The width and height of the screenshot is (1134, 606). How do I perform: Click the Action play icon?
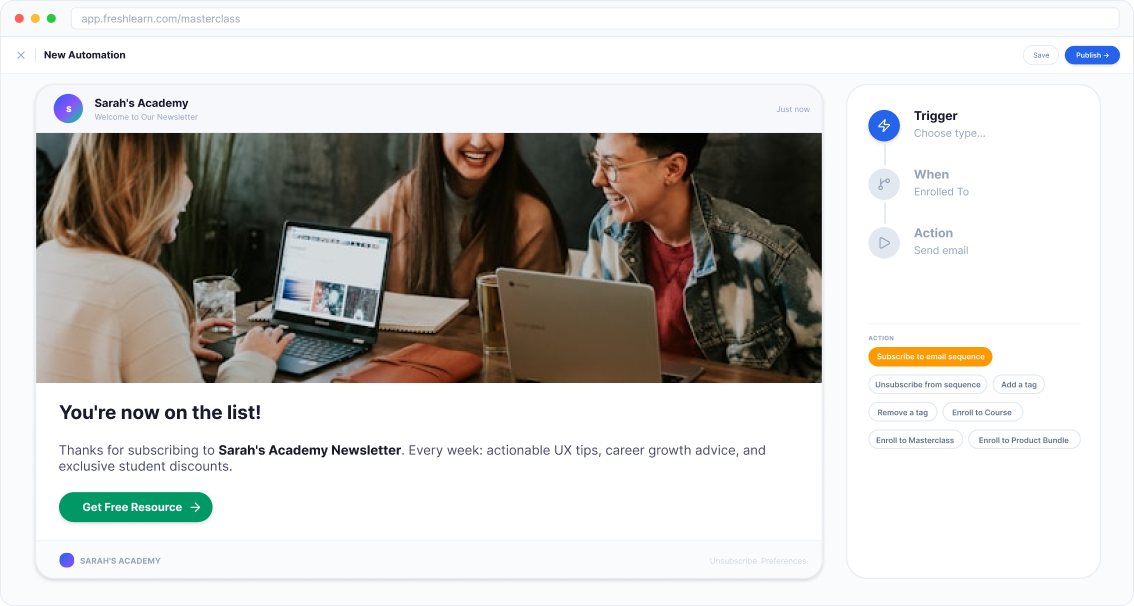click(x=884, y=242)
